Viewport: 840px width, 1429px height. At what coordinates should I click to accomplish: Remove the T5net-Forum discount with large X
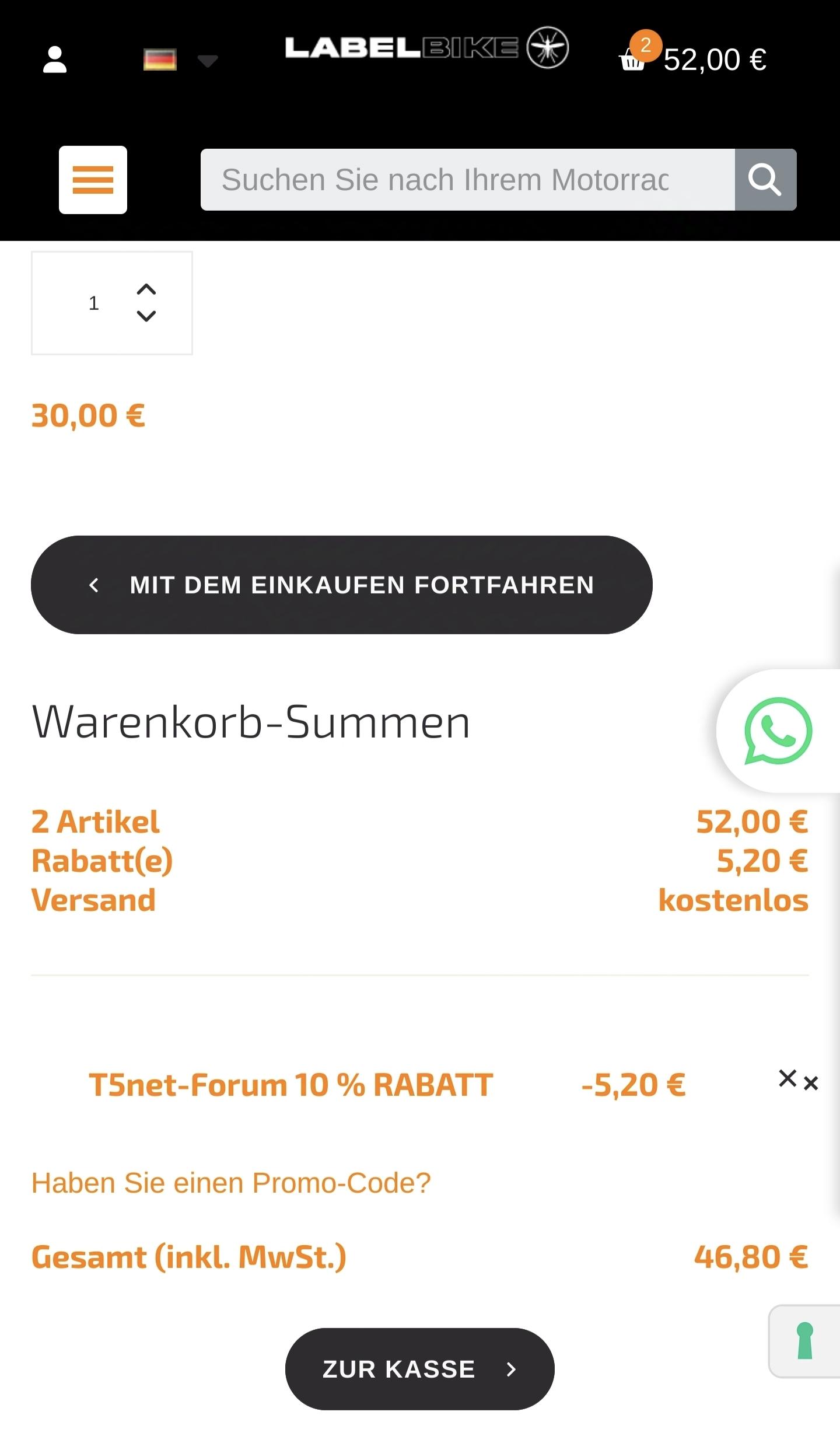(x=787, y=1078)
